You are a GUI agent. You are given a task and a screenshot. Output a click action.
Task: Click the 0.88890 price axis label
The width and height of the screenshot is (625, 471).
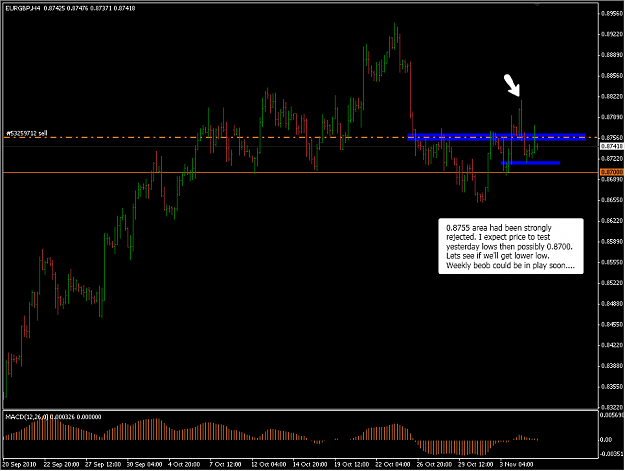(612, 55)
